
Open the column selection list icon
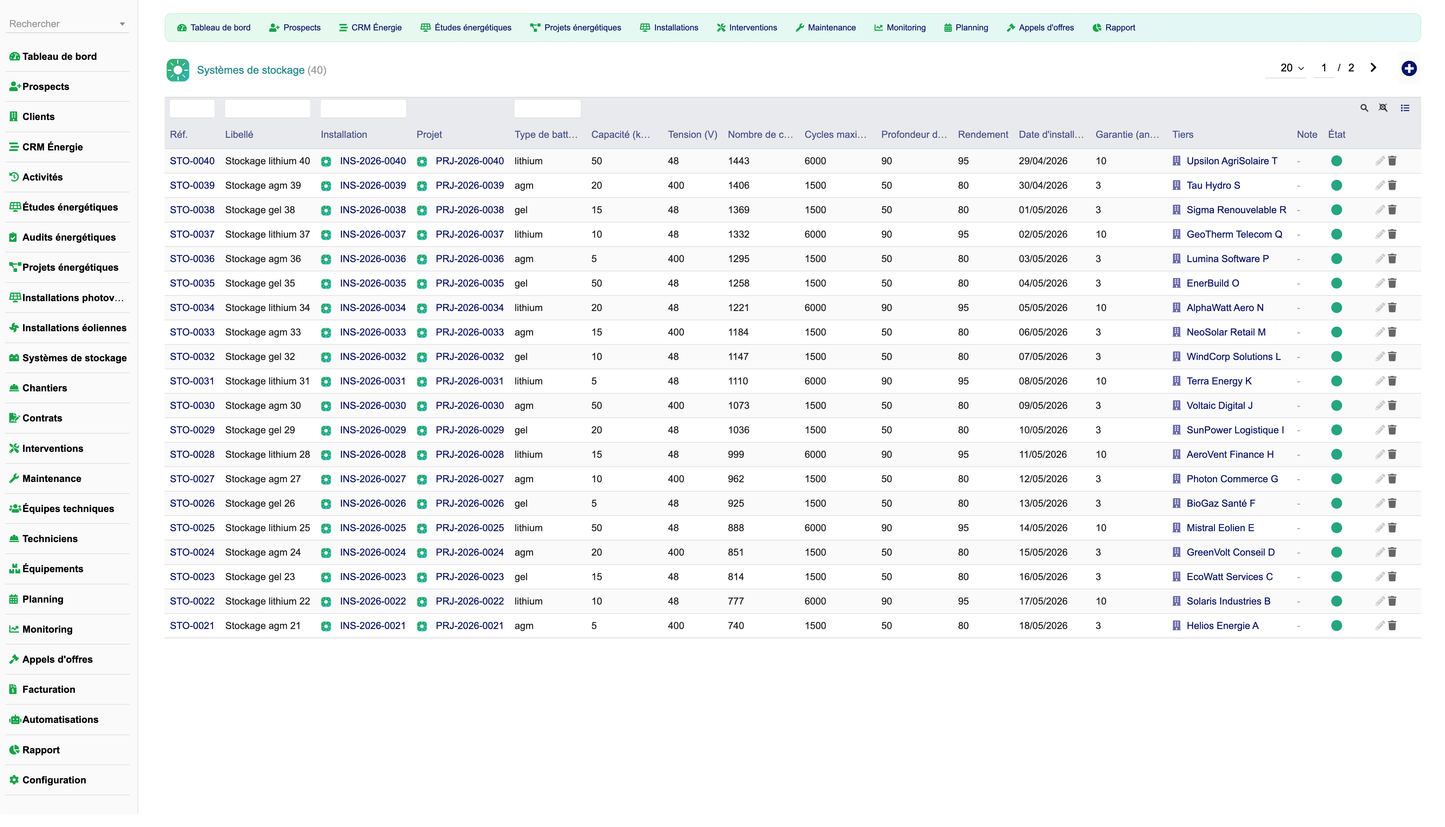(x=1405, y=108)
